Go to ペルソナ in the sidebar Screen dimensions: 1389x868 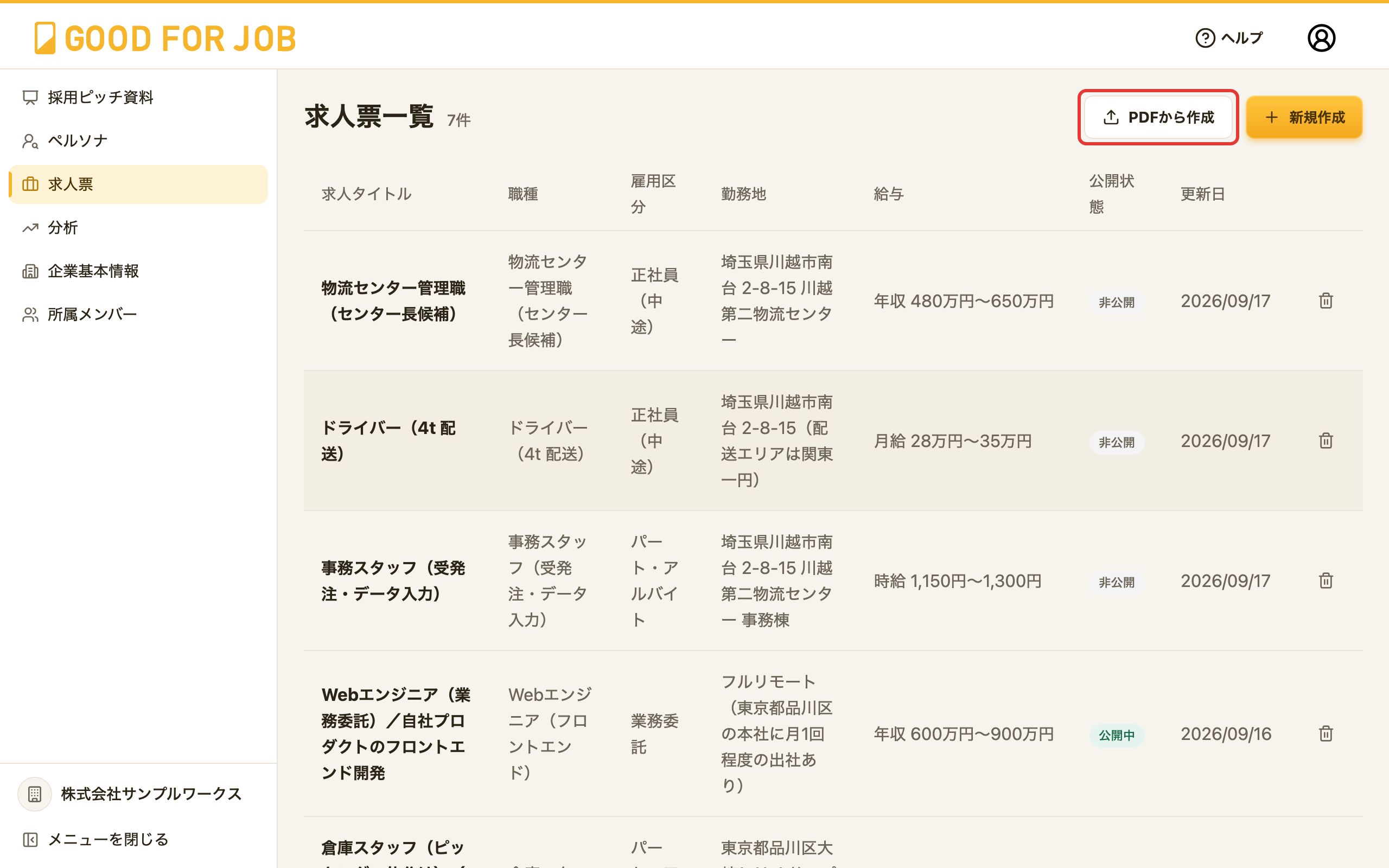[138, 141]
